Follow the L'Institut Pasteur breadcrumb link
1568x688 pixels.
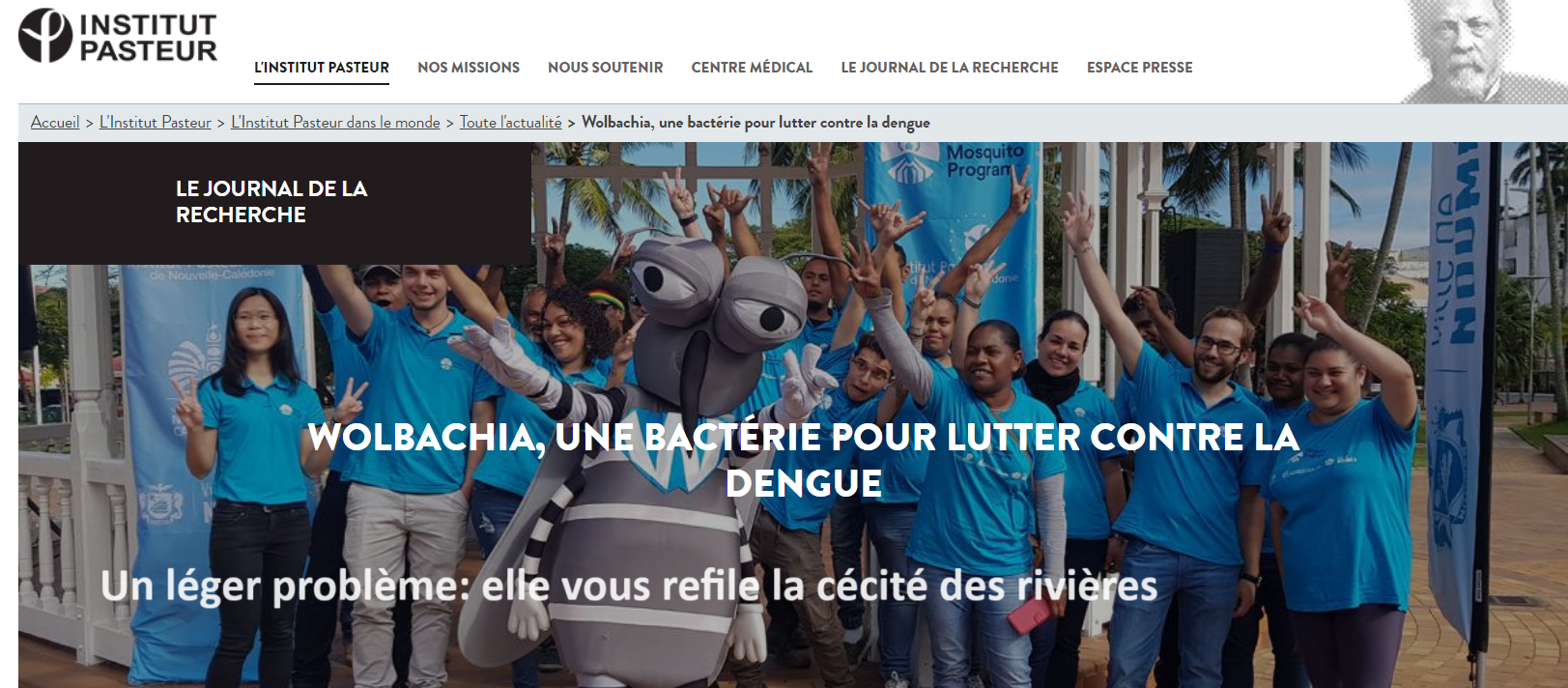tap(156, 123)
